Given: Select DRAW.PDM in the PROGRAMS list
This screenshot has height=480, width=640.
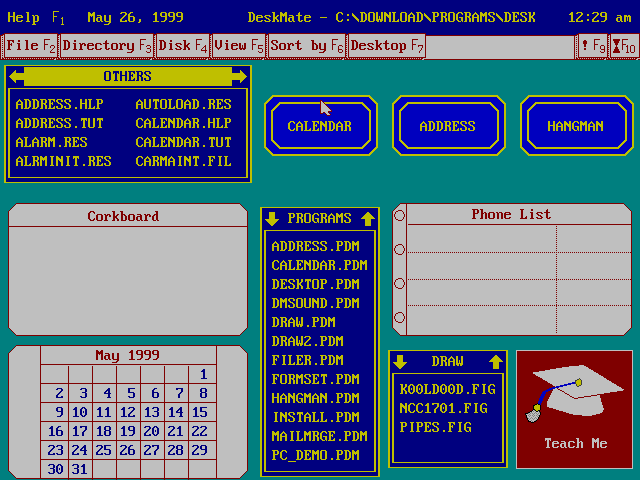Looking at the screenshot, I should click(304, 322).
